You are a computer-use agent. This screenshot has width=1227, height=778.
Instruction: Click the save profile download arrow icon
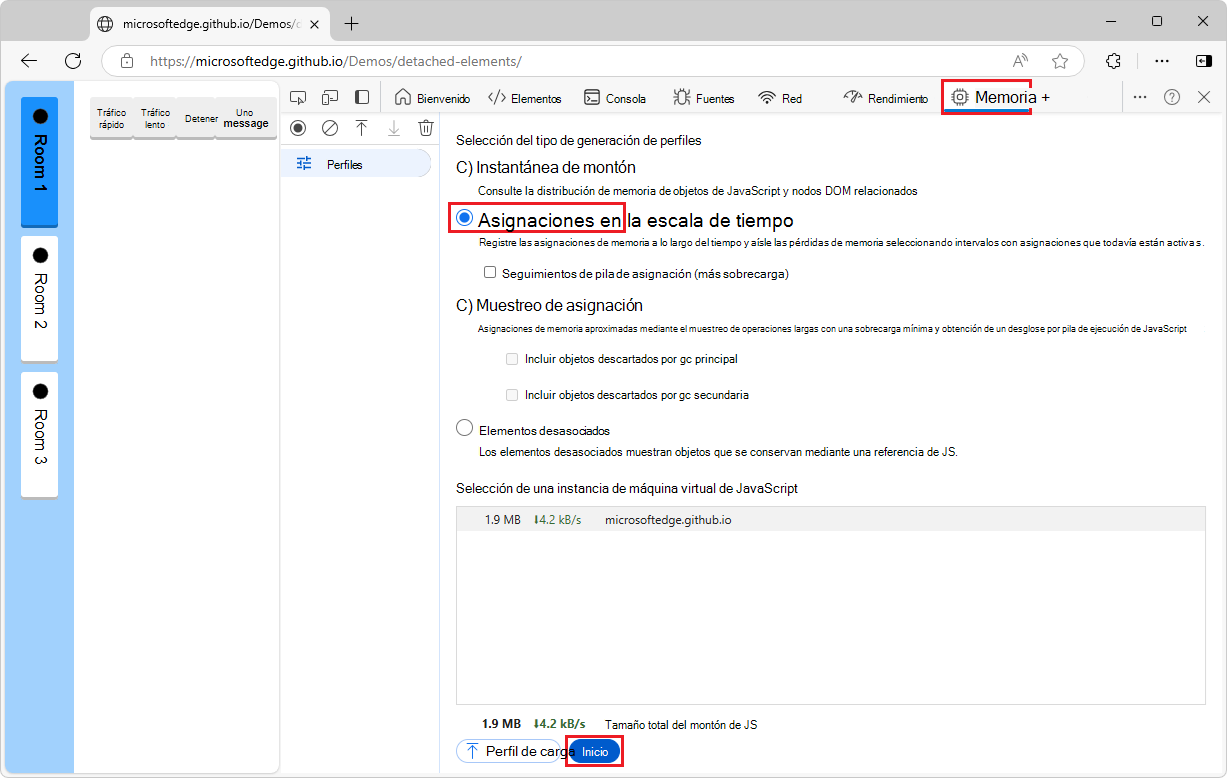pyautogui.click(x=393, y=128)
